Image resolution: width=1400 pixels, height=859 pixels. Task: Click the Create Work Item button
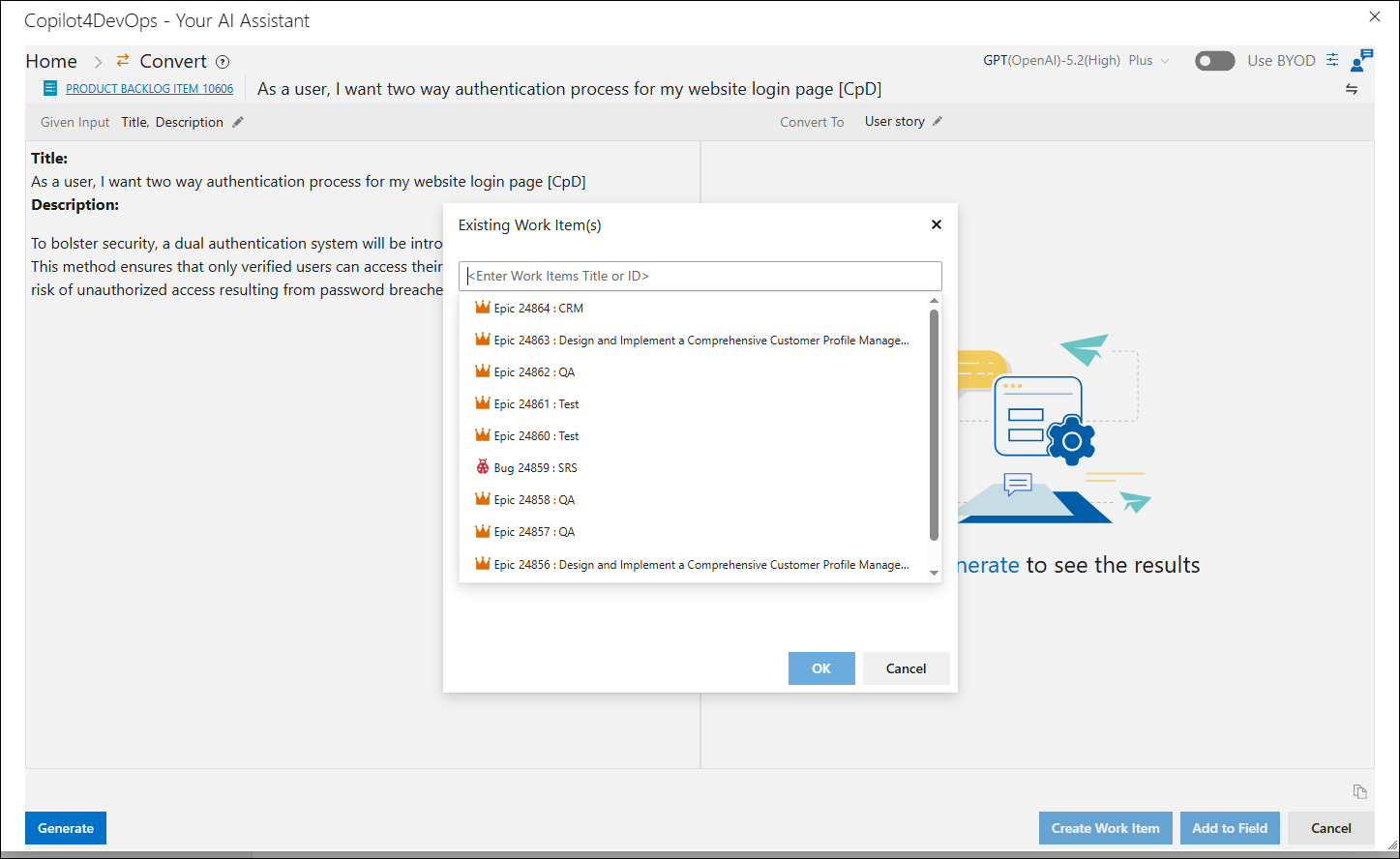[1106, 828]
